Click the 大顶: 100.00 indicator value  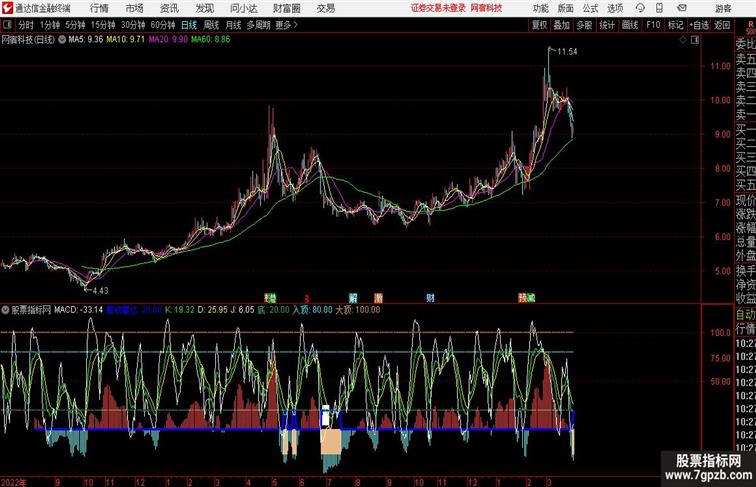point(358,310)
